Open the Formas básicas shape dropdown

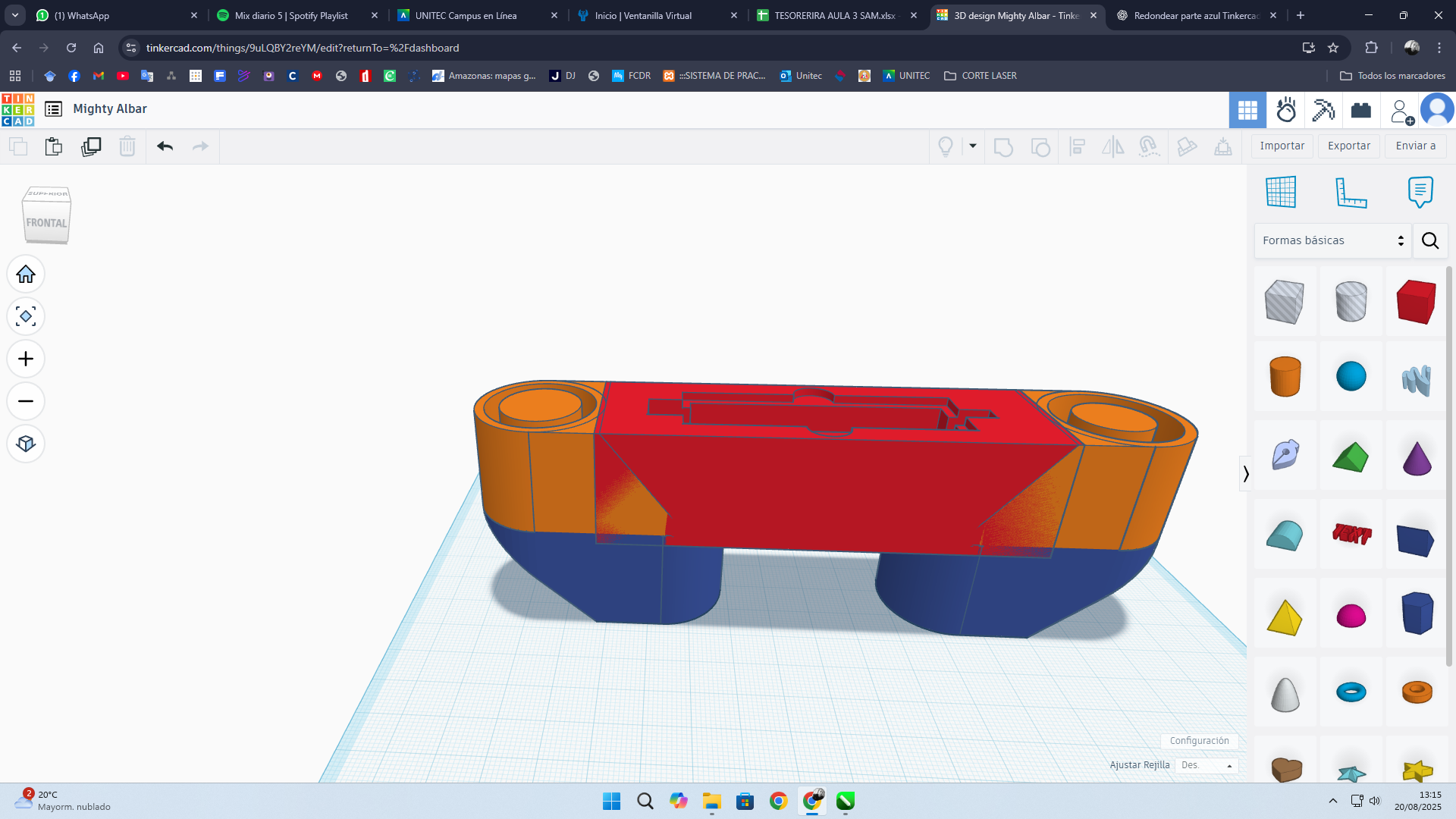pos(1332,240)
